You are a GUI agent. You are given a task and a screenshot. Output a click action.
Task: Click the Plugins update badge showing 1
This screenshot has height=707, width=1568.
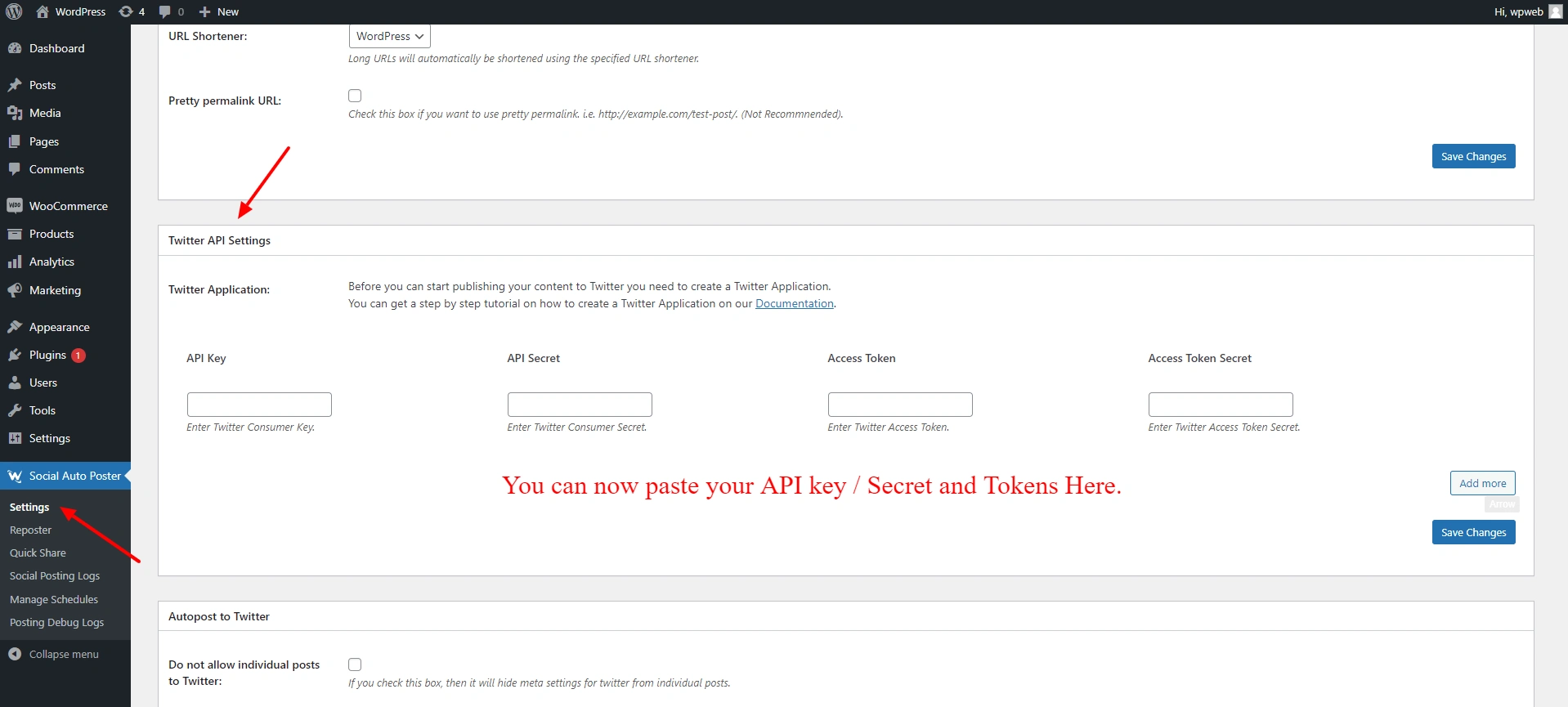78,356
